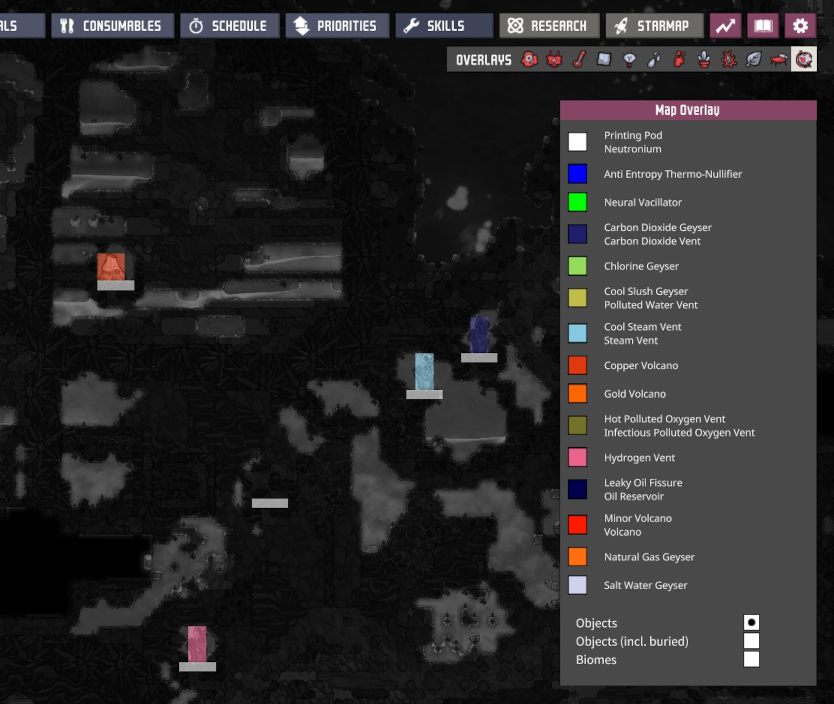Click the Cool Slush Geyser yellow swatch

click(x=577, y=298)
